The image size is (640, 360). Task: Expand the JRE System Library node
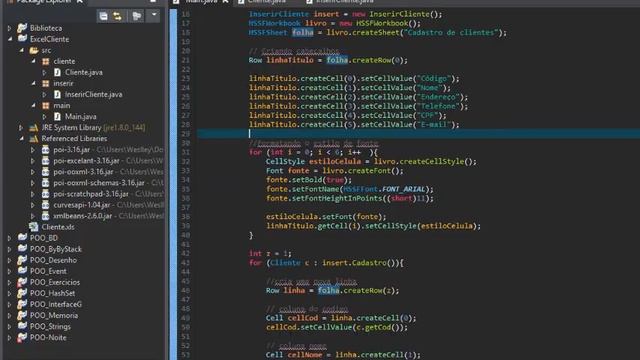point(21,127)
